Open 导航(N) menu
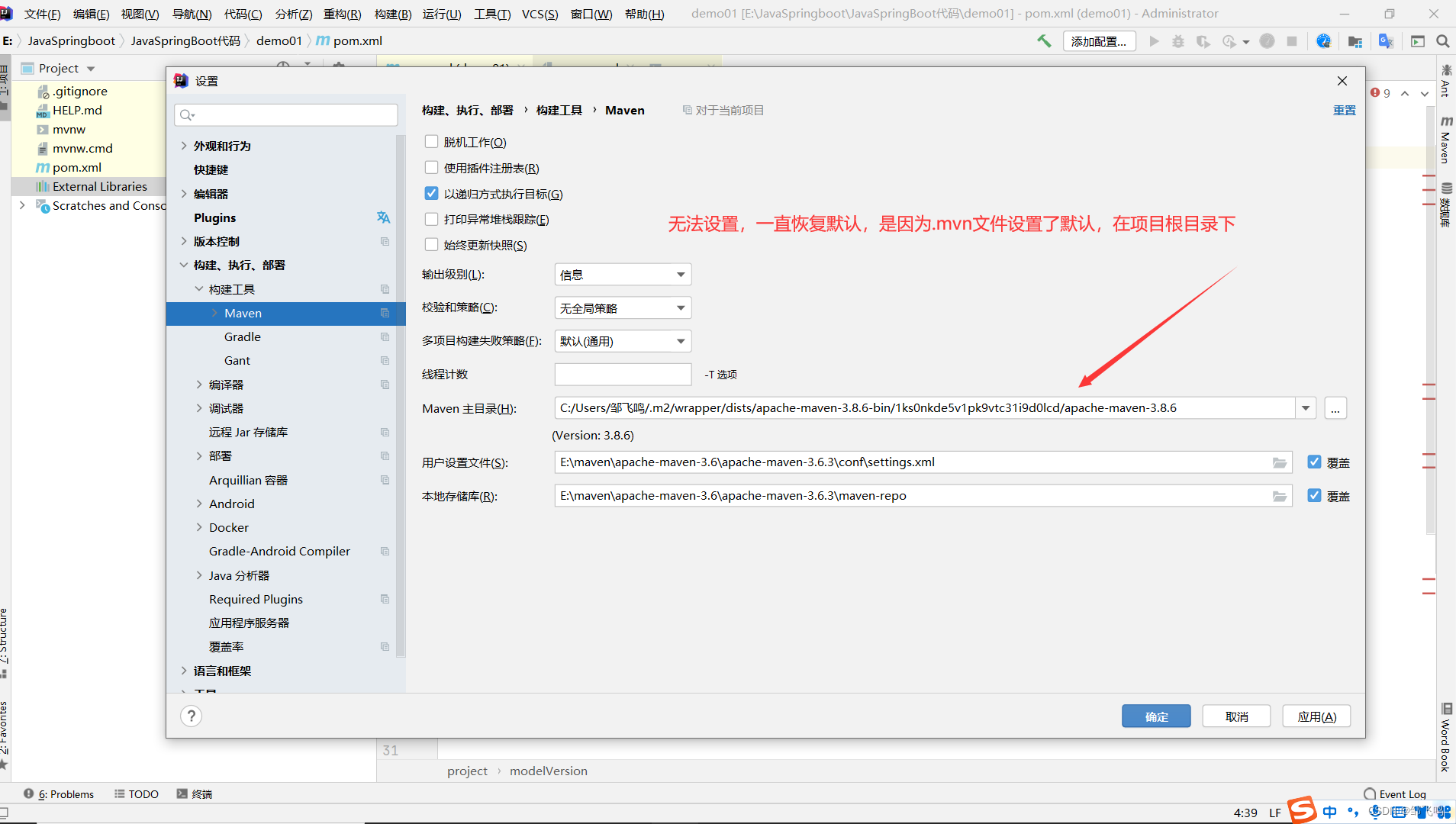The height and width of the screenshot is (824, 1456). click(192, 14)
